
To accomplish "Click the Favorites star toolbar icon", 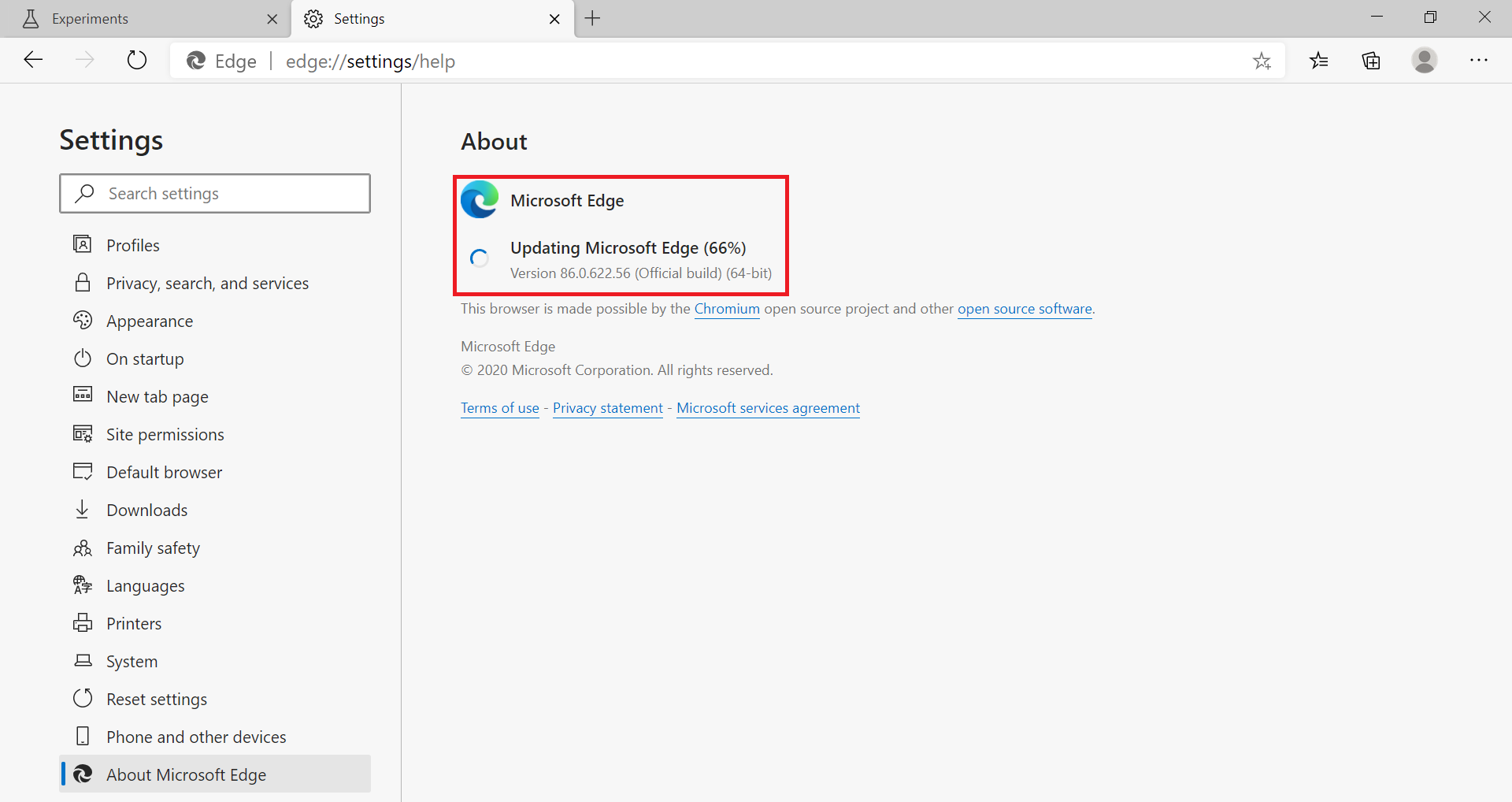I will coord(1318,60).
